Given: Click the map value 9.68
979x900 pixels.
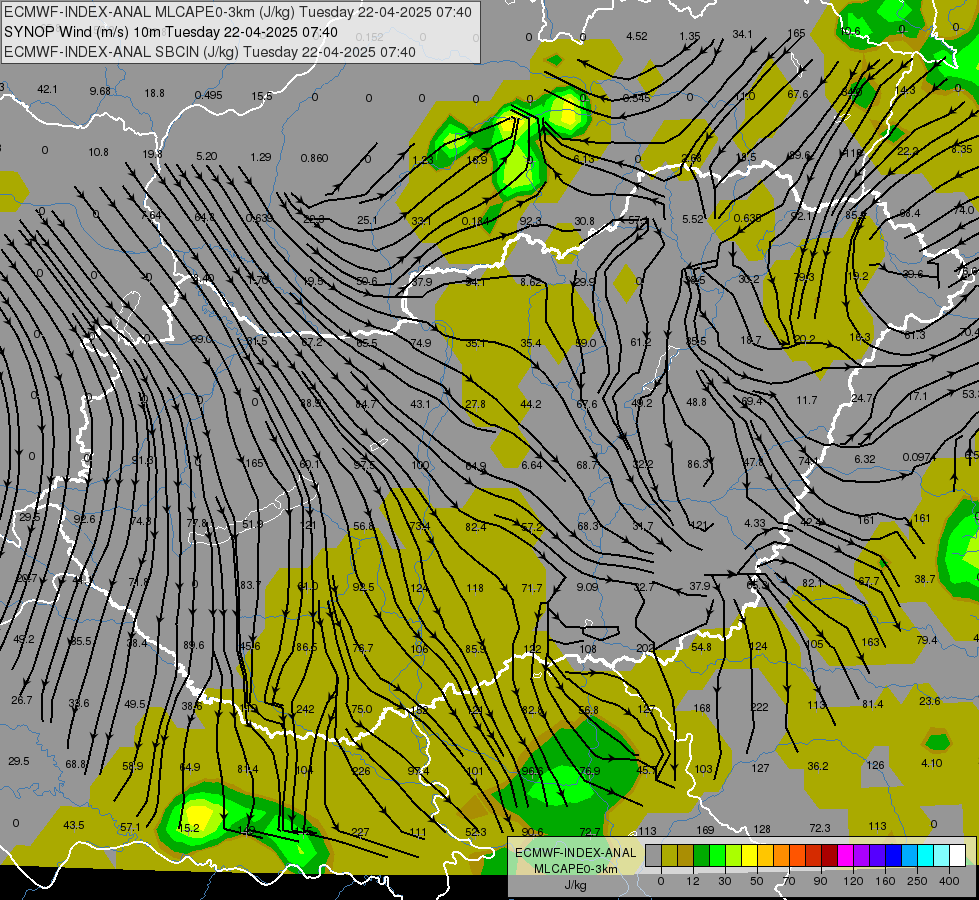Looking at the screenshot, I should (x=100, y=91).
